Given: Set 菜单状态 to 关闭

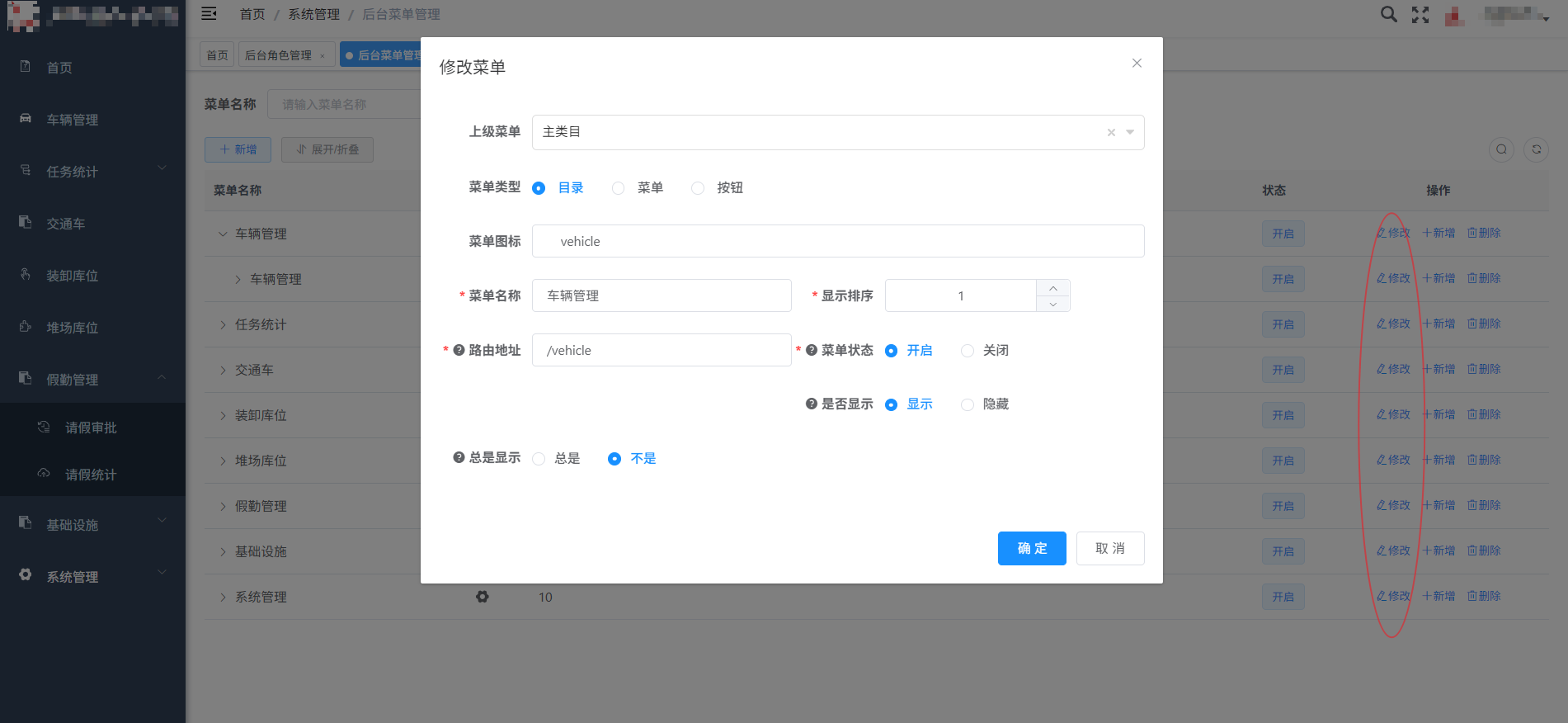Looking at the screenshot, I should (968, 351).
